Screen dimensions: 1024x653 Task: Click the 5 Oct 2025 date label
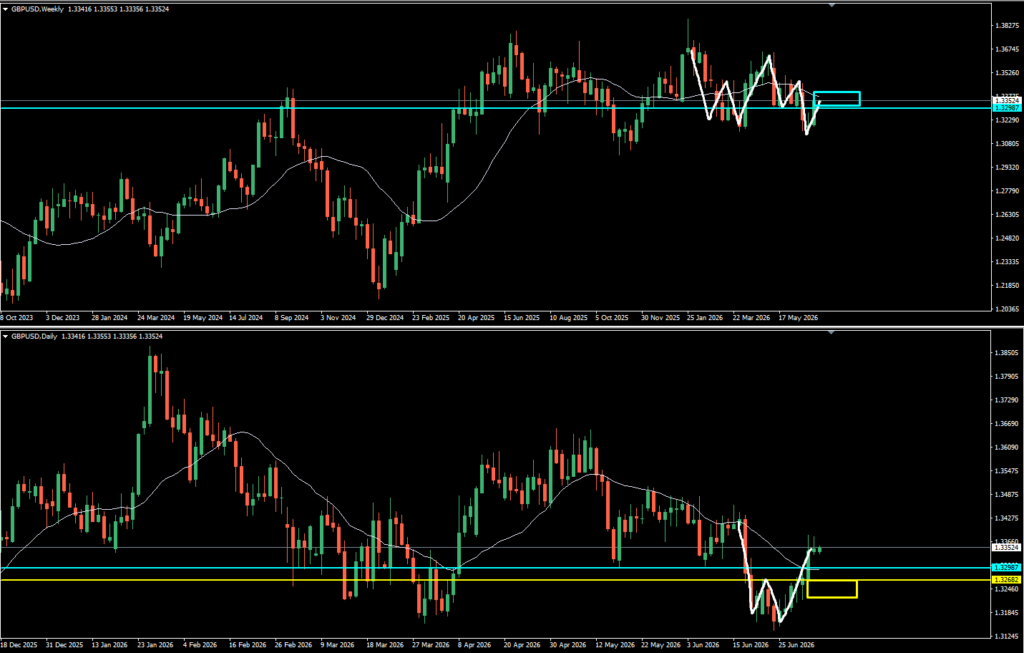pos(611,318)
